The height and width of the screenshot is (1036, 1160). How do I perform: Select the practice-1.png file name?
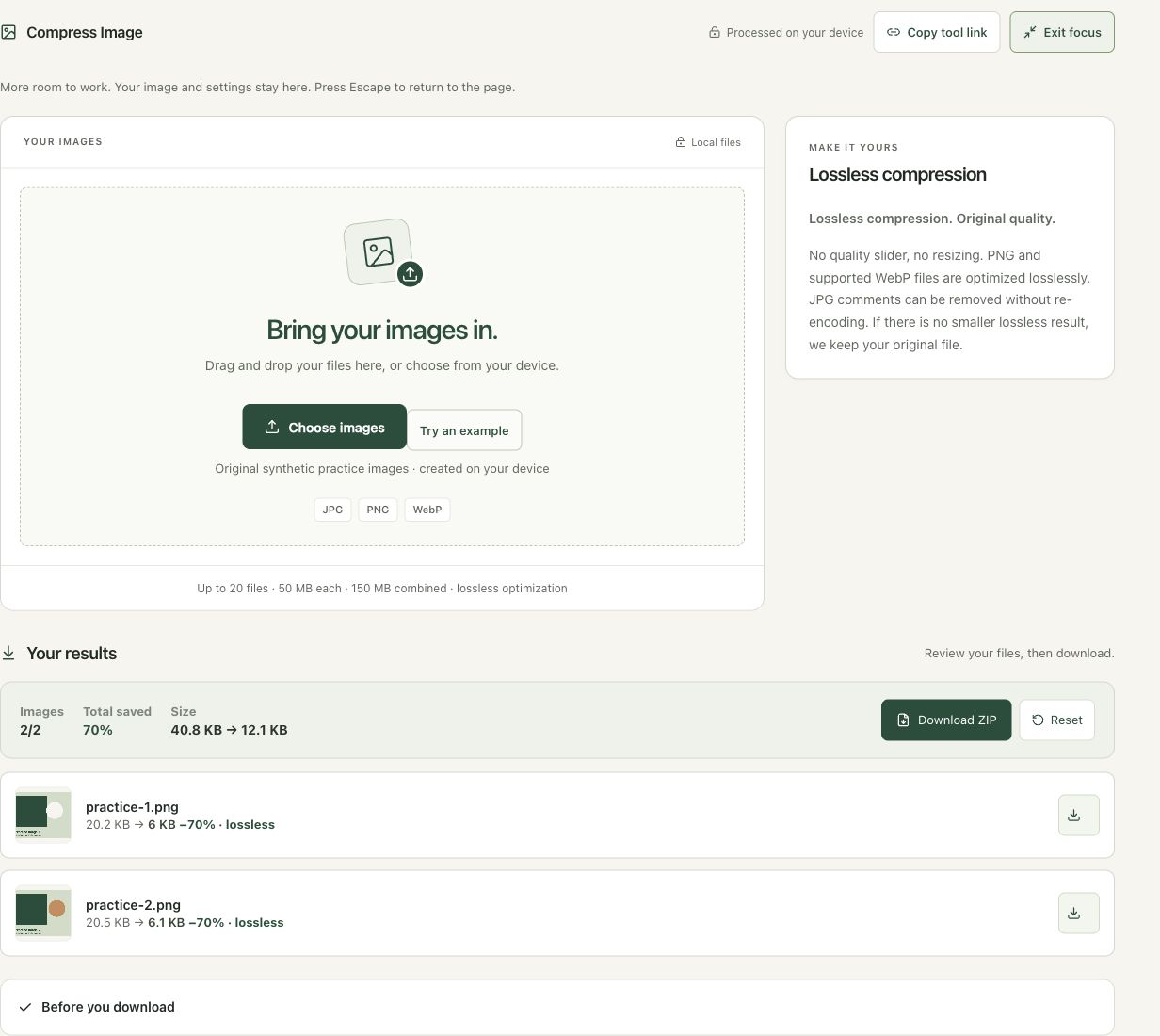tap(132, 807)
